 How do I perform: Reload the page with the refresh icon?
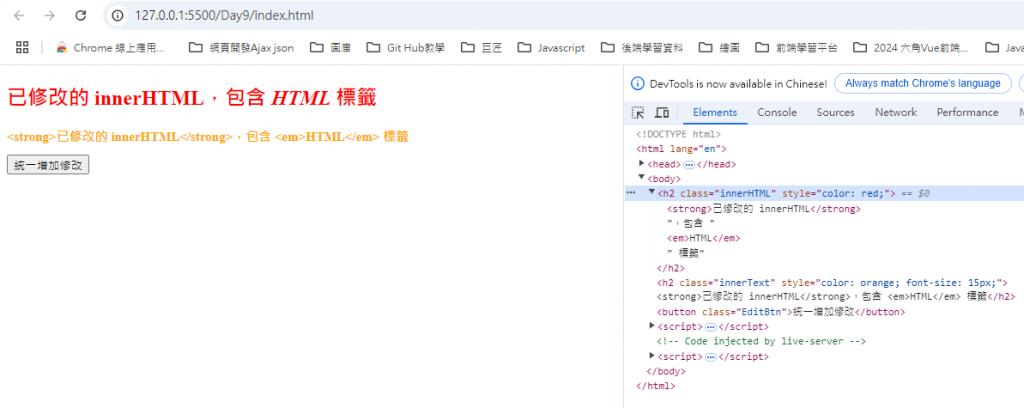(x=80, y=16)
